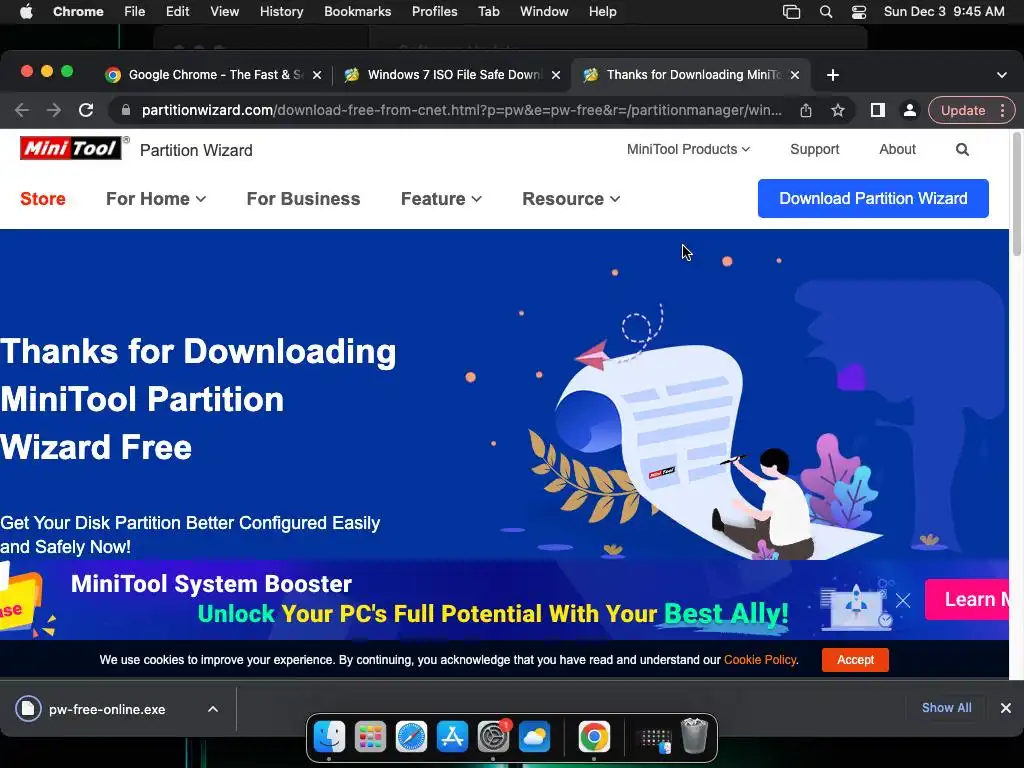1024x768 pixels.
Task: Expand MiniTool Products dropdown
Action: [x=688, y=150]
